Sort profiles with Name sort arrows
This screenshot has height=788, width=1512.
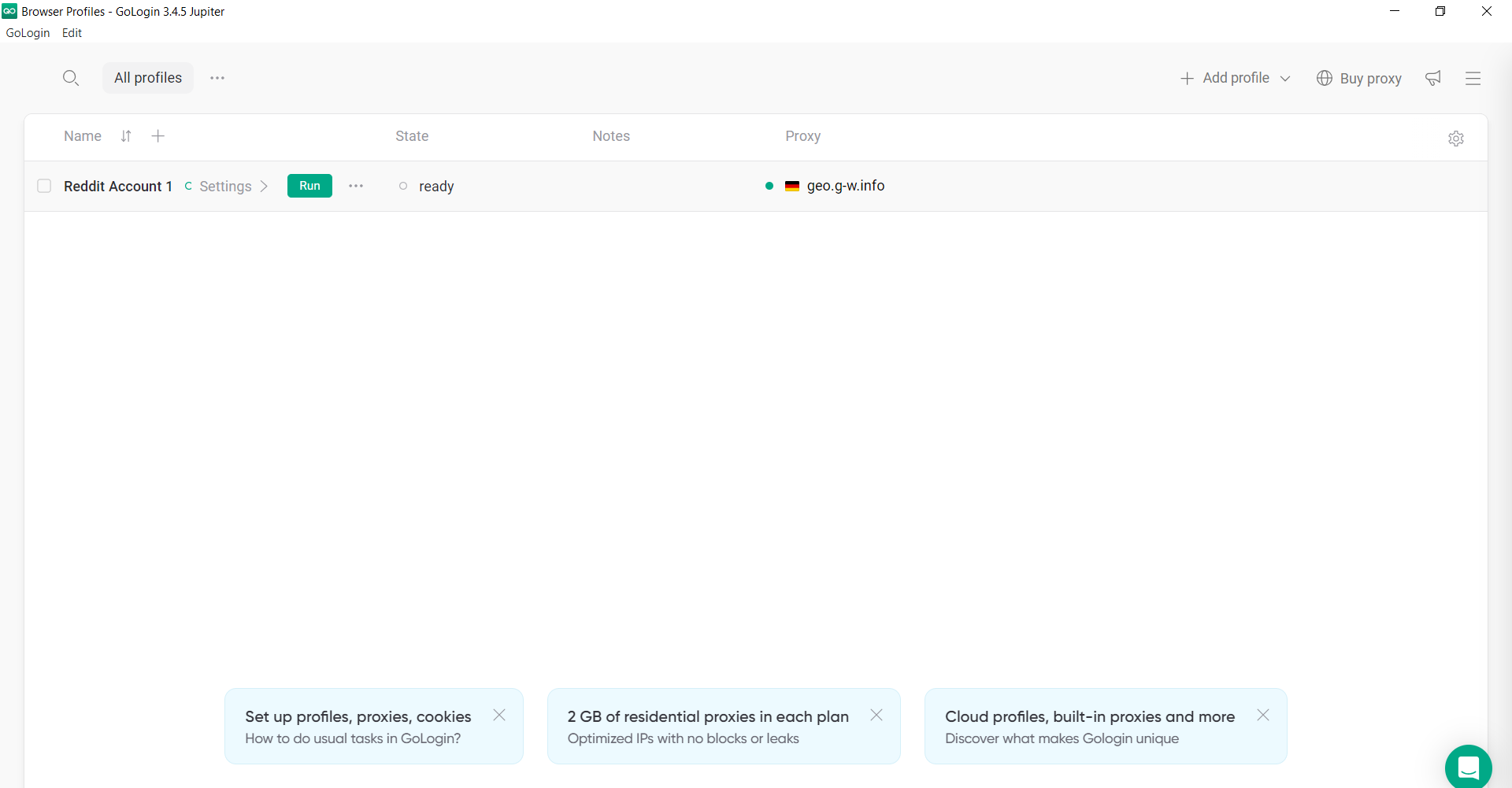pyautogui.click(x=126, y=136)
